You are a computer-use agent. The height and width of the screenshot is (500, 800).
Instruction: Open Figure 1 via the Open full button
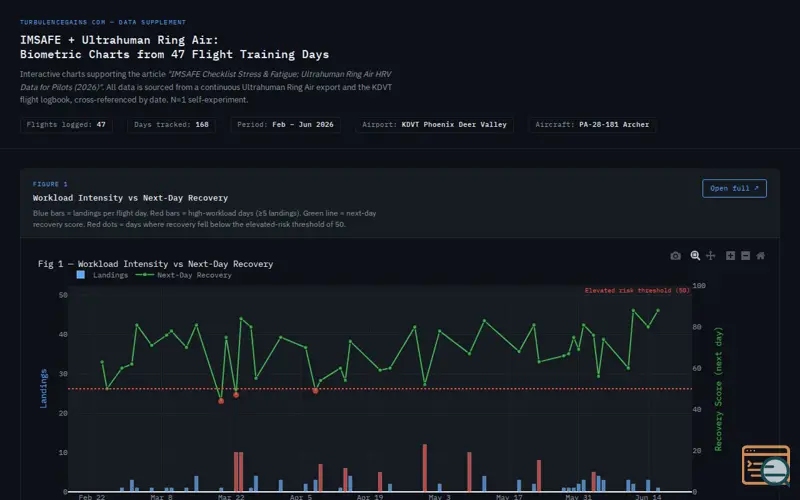point(734,188)
